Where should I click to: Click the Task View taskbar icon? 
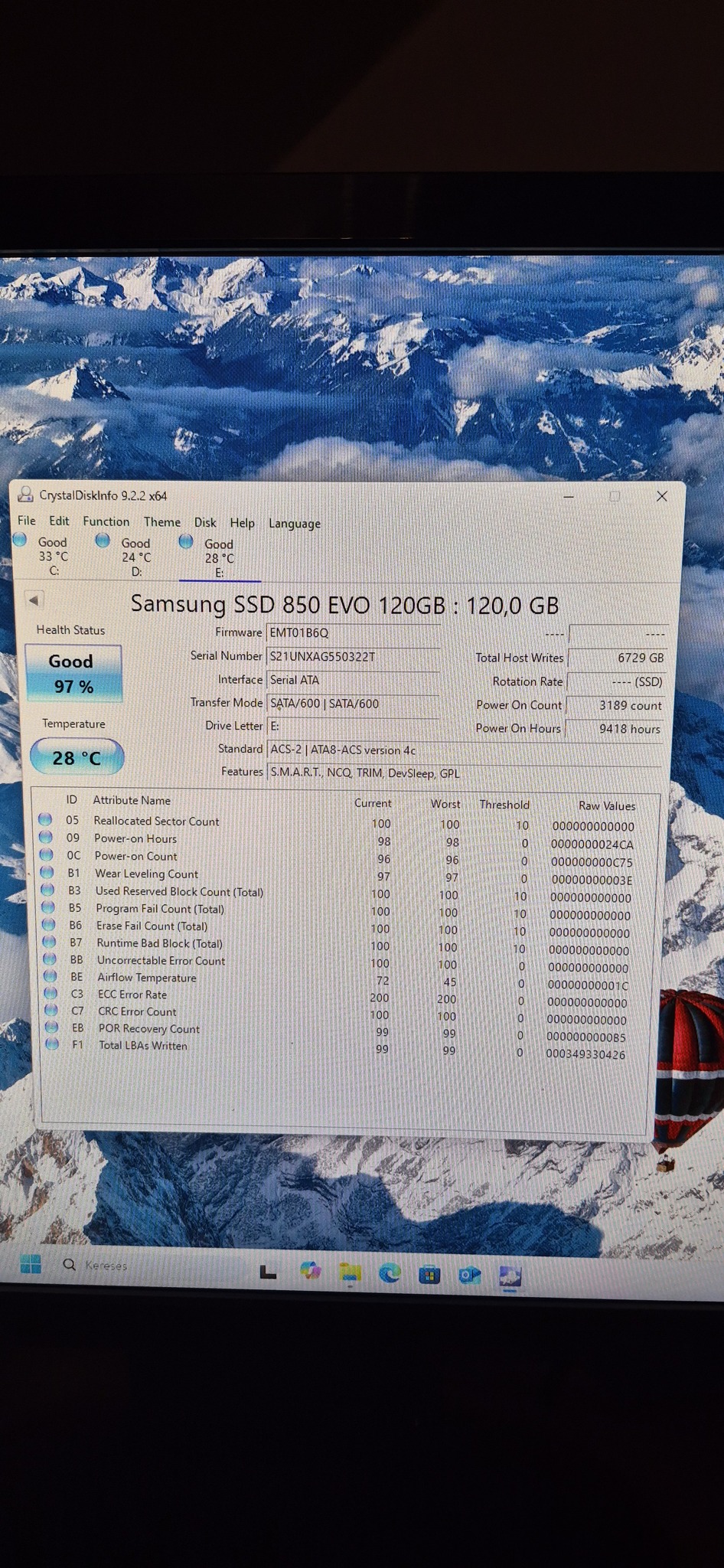coord(268,1272)
